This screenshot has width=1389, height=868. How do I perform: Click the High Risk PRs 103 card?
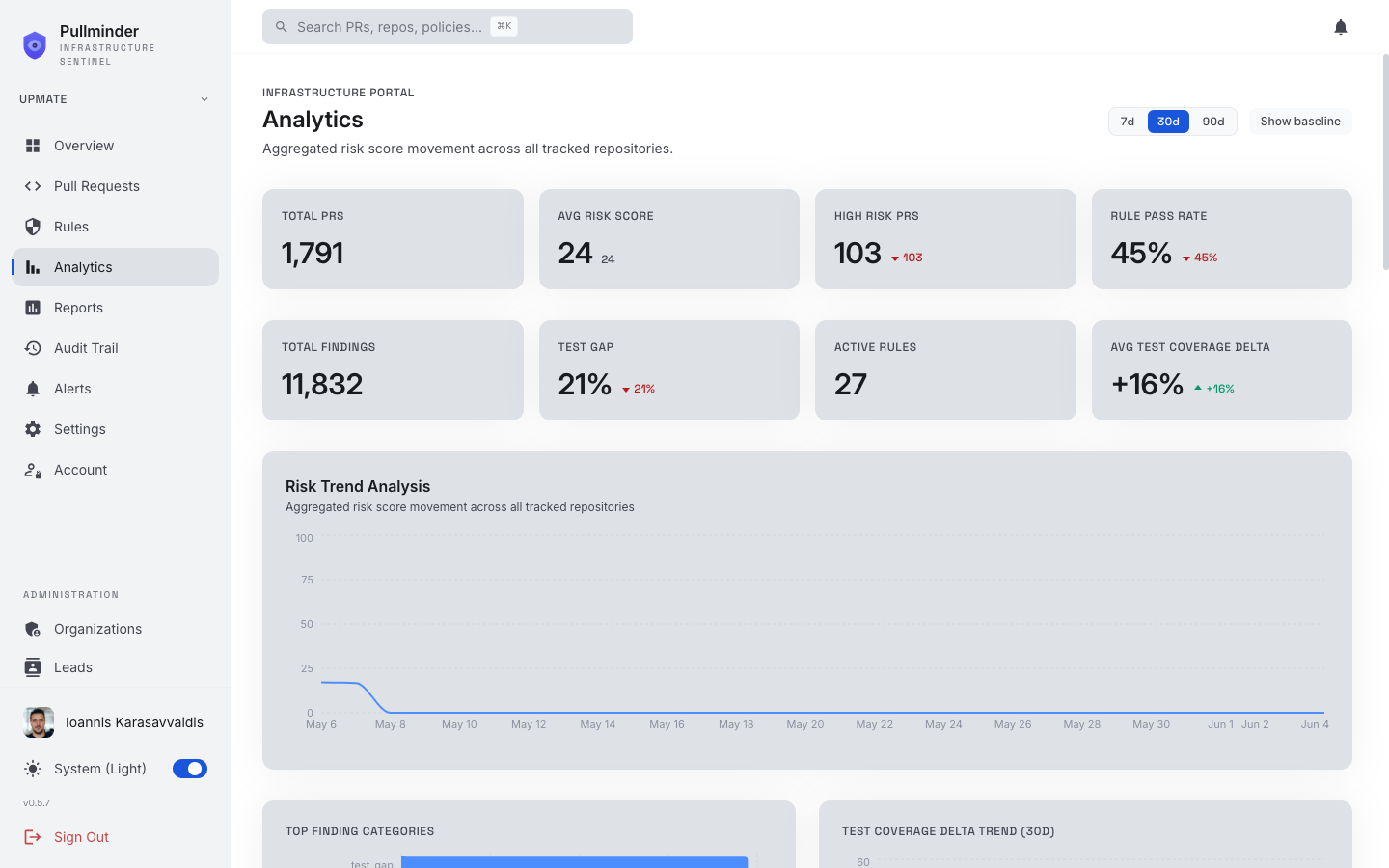coord(945,239)
